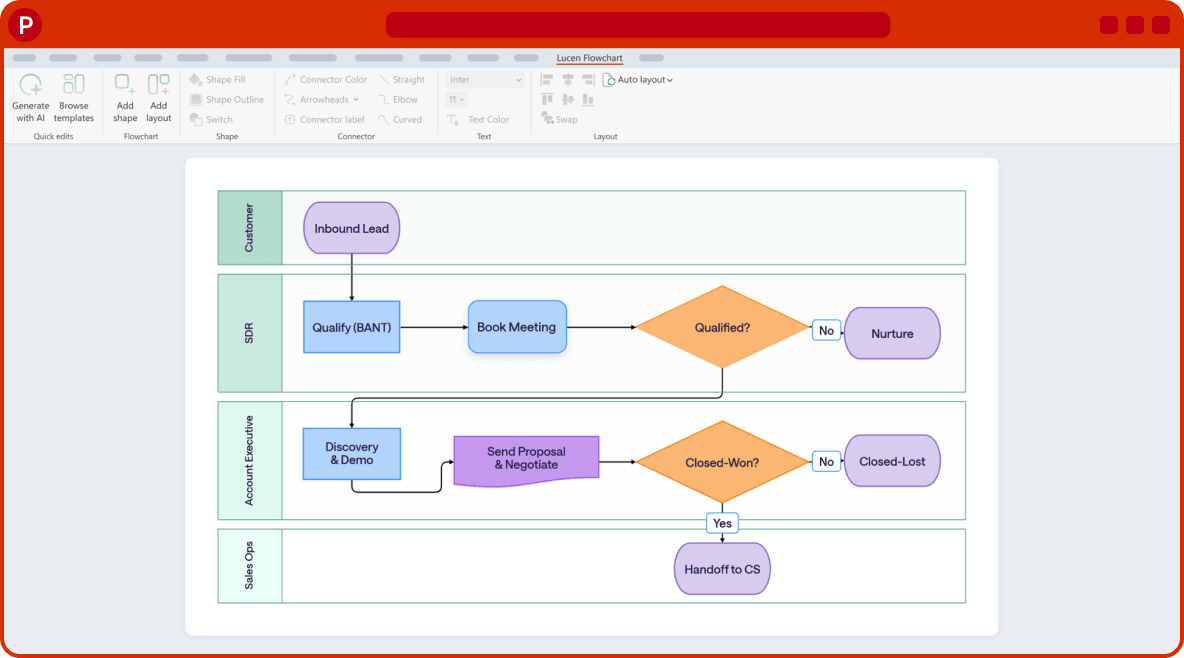Select the Inbound Lead shape
Image resolution: width=1184 pixels, height=658 pixels.
click(x=352, y=228)
